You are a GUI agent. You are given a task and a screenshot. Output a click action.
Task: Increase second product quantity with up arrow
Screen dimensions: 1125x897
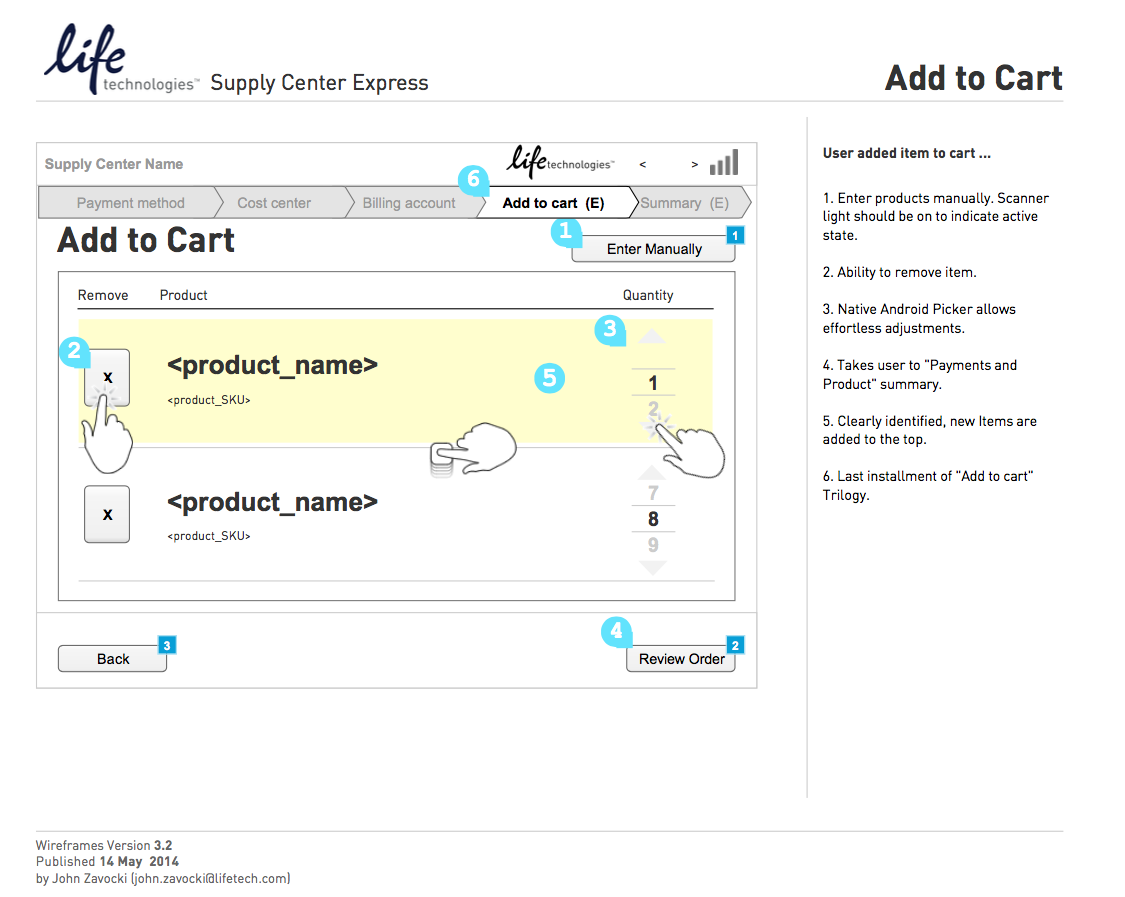point(652,473)
